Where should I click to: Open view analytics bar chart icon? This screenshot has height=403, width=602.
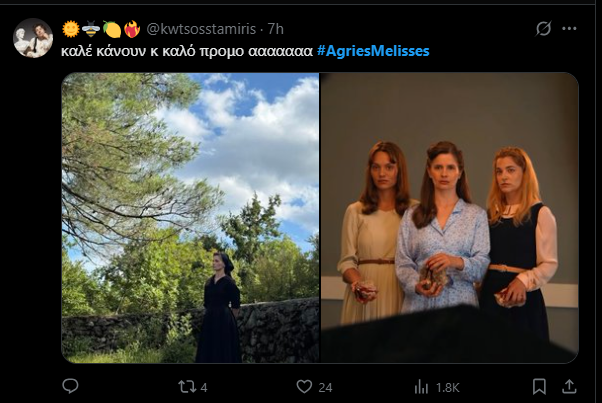point(421,386)
